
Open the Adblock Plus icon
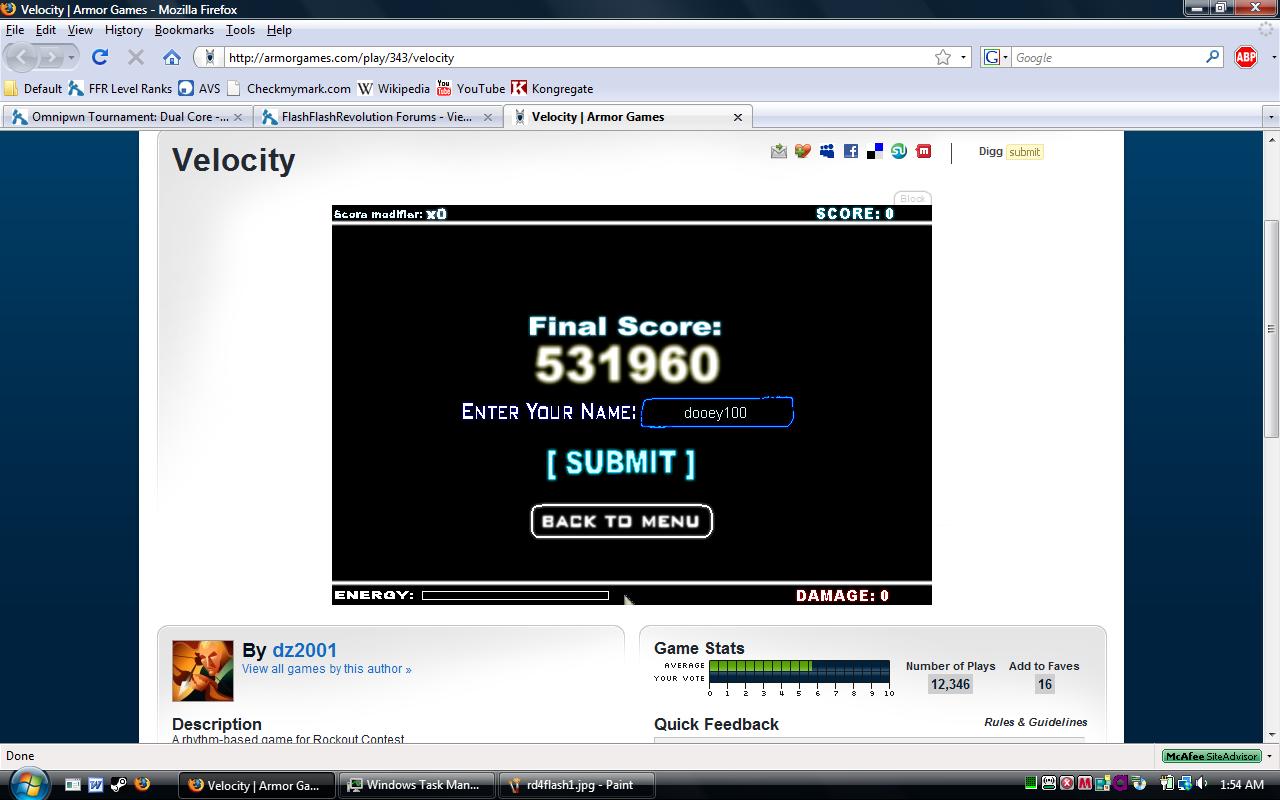click(x=1246, y=57)
